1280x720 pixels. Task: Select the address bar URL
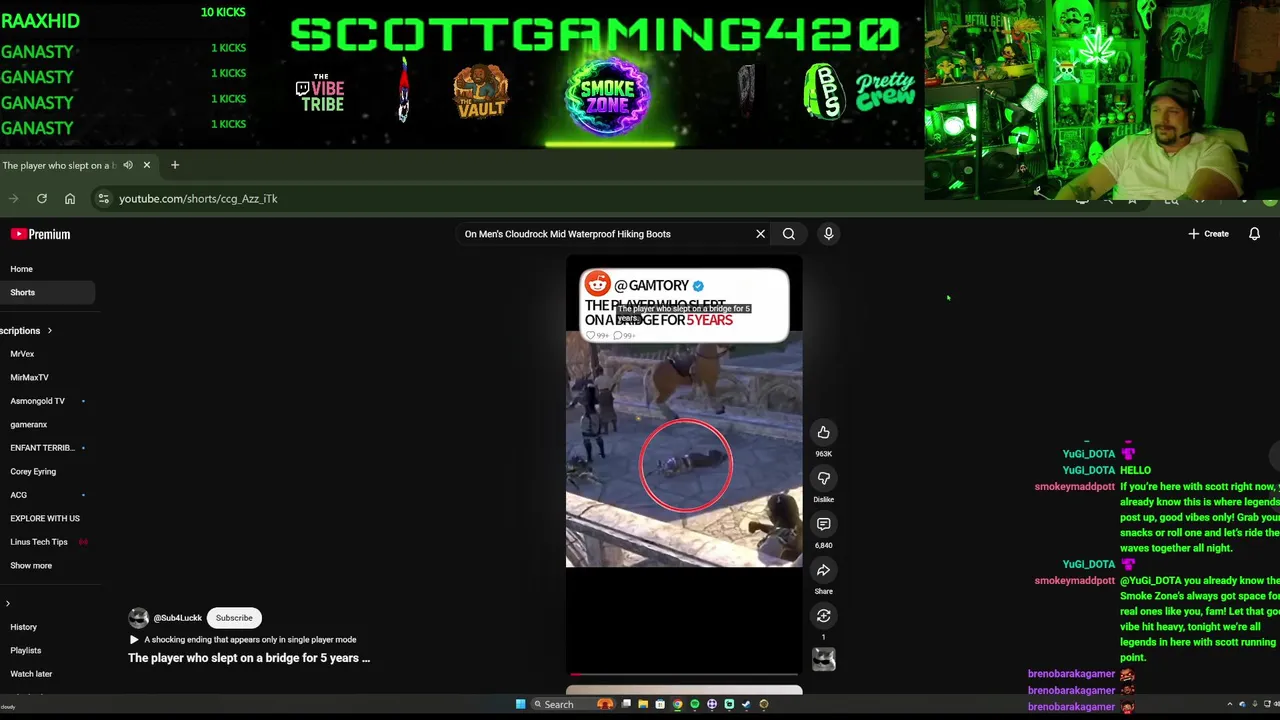pyautogui.click(x=198, y=199)
